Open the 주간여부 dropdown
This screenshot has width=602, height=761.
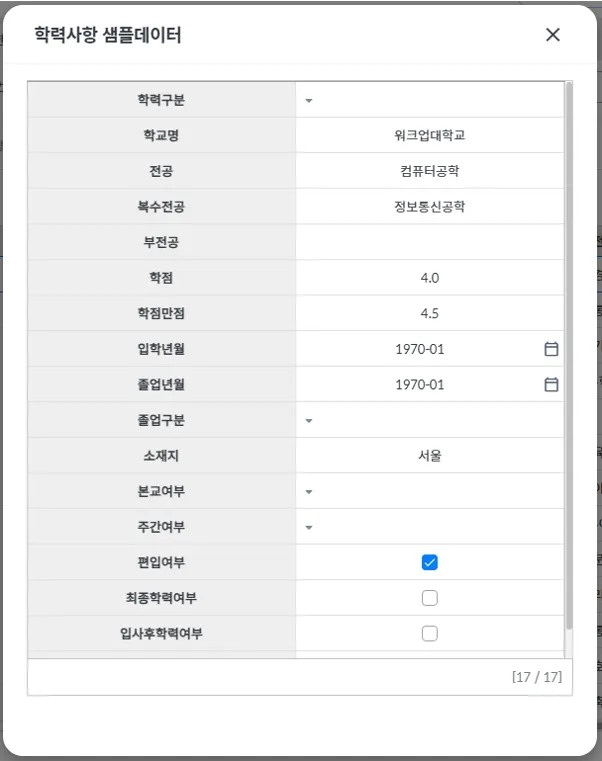click(x=309, y=527)
